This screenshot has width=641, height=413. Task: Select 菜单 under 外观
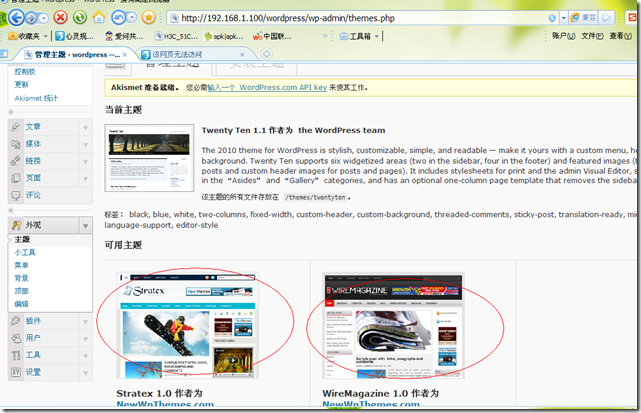pos(22,265)
